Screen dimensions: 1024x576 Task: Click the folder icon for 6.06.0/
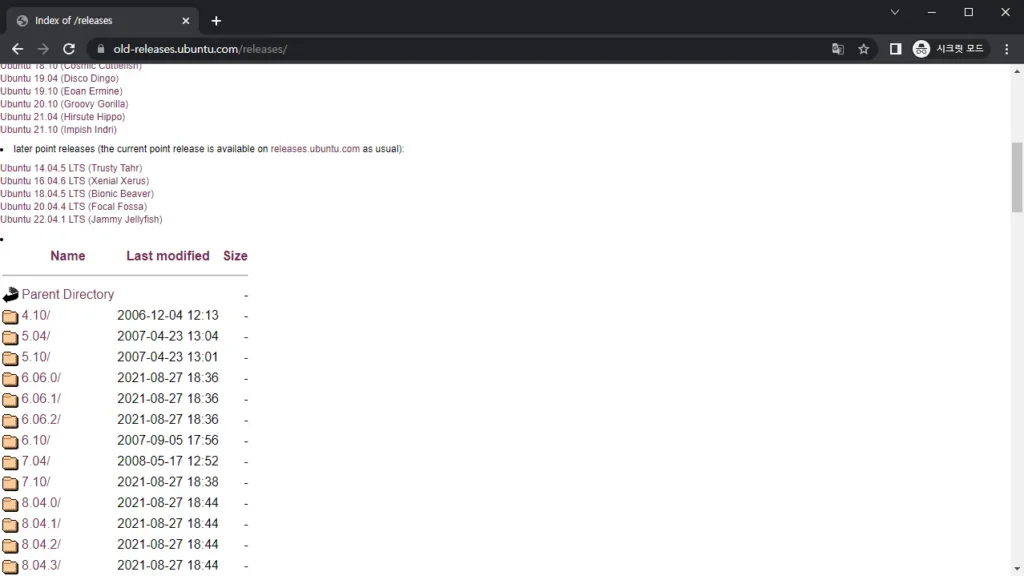point(10,379)
